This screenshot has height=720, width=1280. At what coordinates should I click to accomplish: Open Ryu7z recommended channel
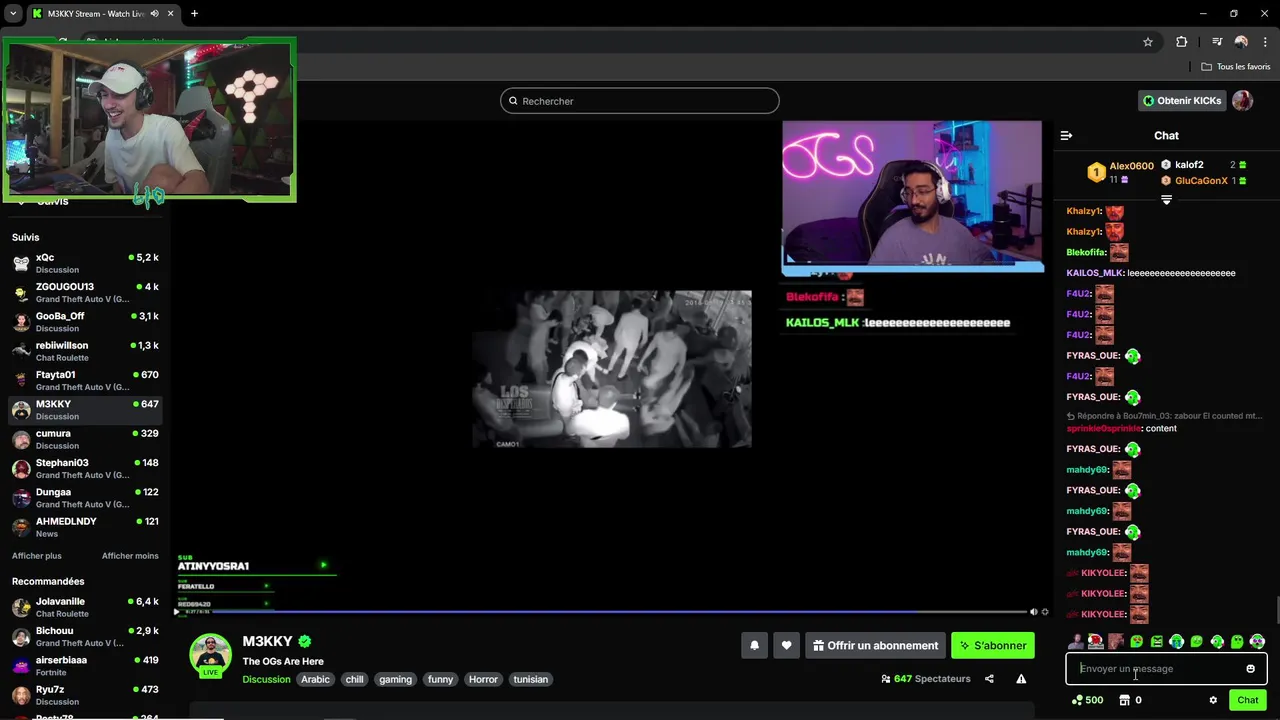(x=85, y=695)
